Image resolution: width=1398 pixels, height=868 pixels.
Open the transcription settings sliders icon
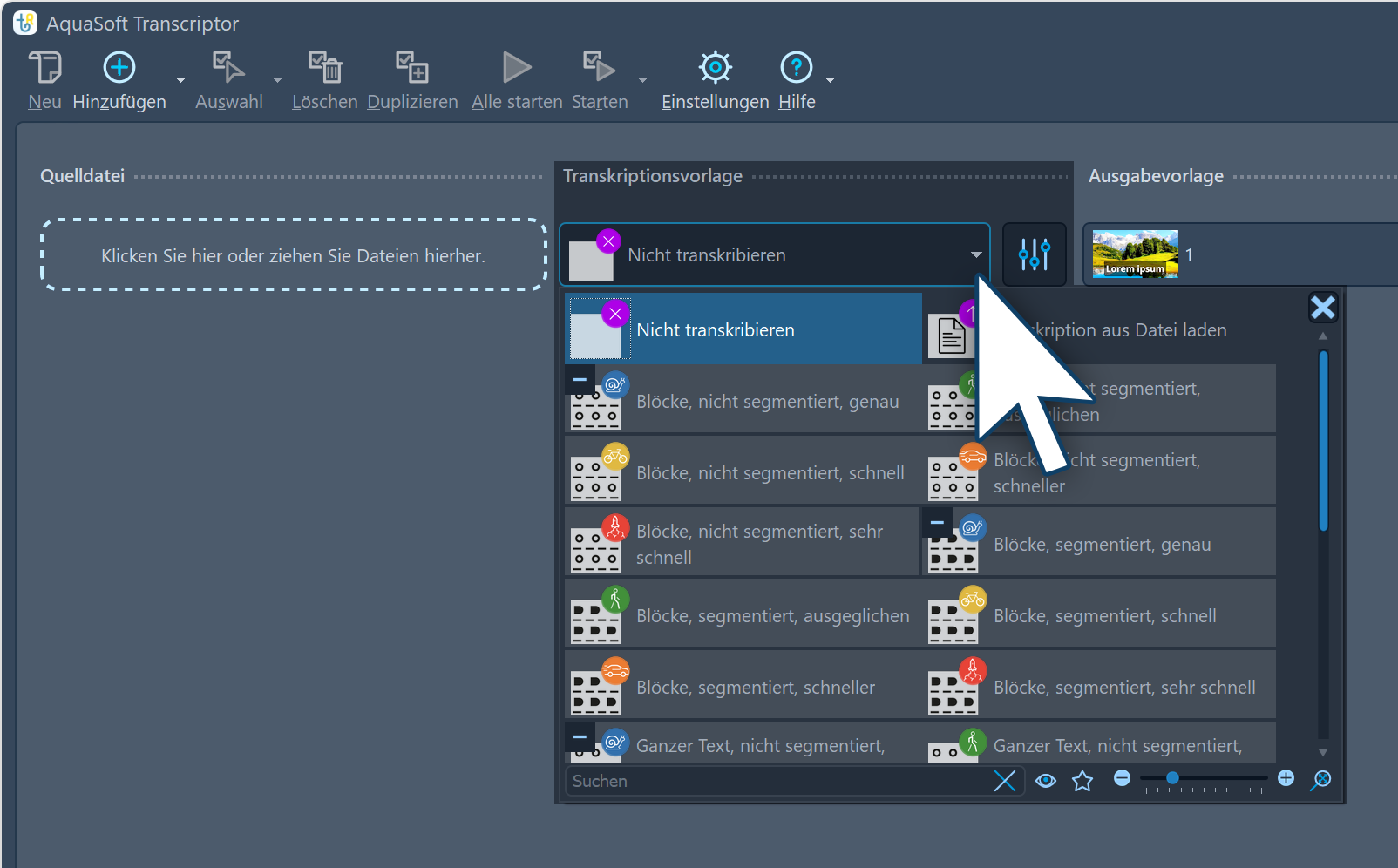pyautogui.click(x=1034, y=254)
